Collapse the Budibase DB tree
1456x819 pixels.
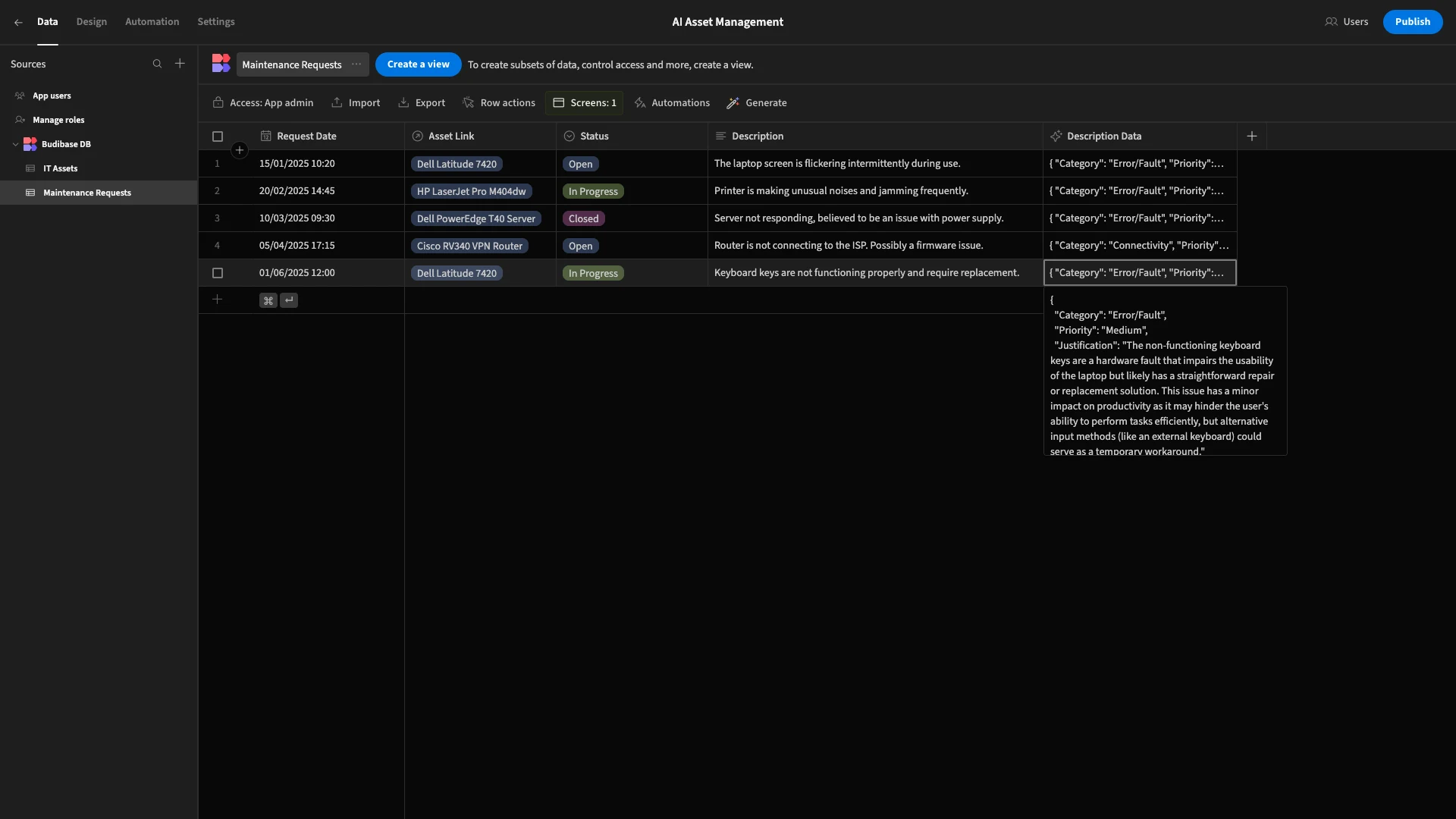pos(15,144)
